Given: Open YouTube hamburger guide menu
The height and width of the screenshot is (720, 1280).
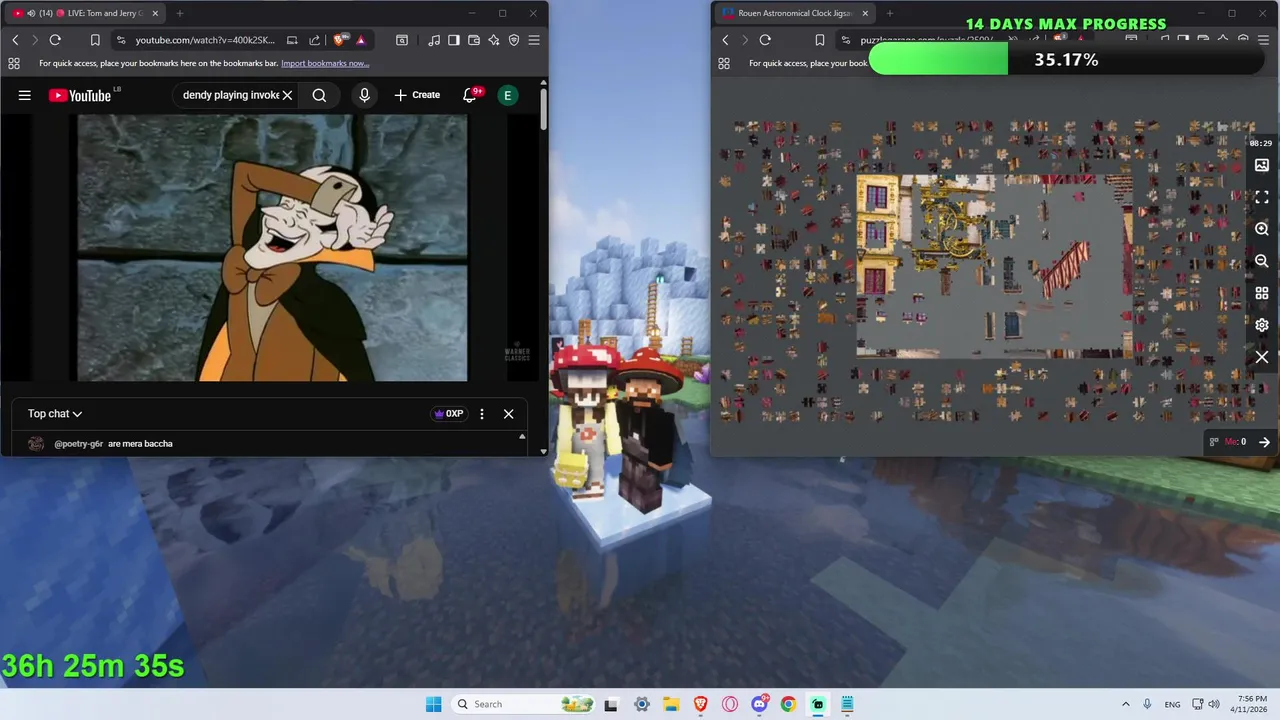Looking at the screenshot, I should coord(24,95).
